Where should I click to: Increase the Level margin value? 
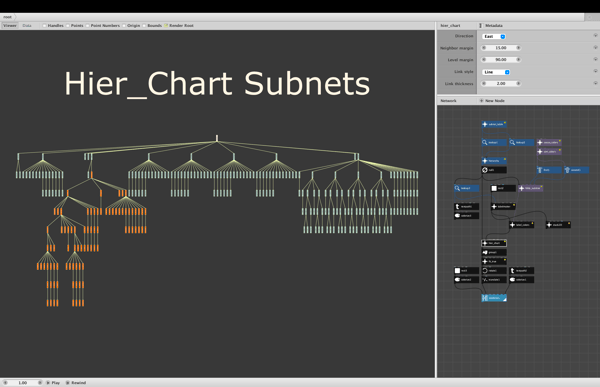pyautogui.click(x=518, y=60)
